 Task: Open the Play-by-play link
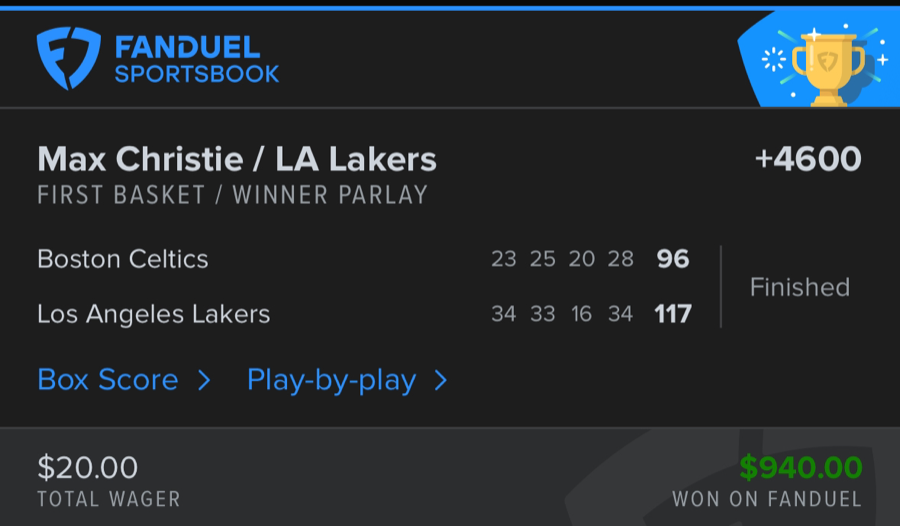[331, 380]
